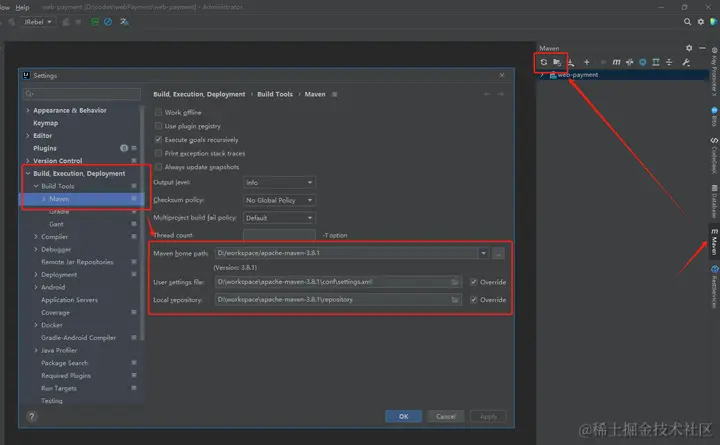Click User settings file path field
Screen dimensions: 720x445
pos(338,282)
